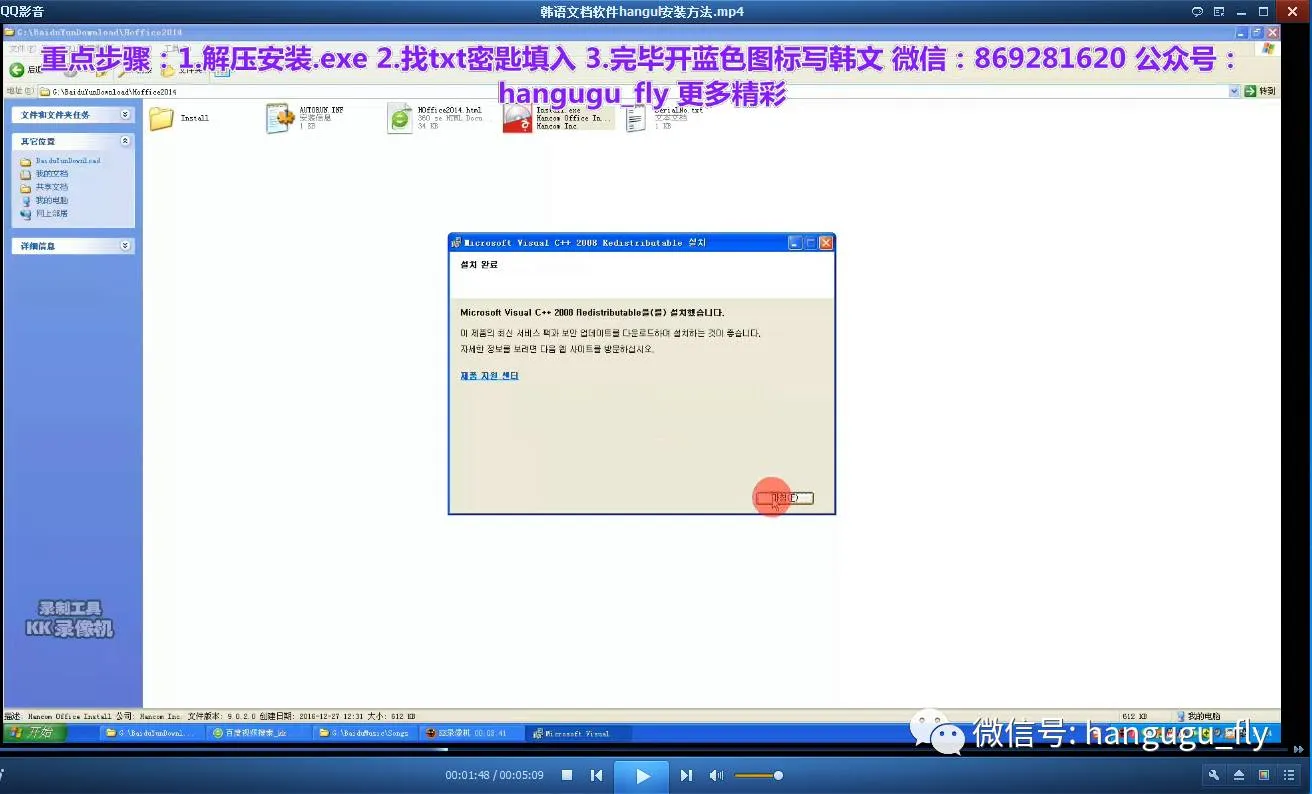This screenshot has width=1312, height=794.
Task: Open the QQ影音 main menu icon
Action: coord(1220,11)
